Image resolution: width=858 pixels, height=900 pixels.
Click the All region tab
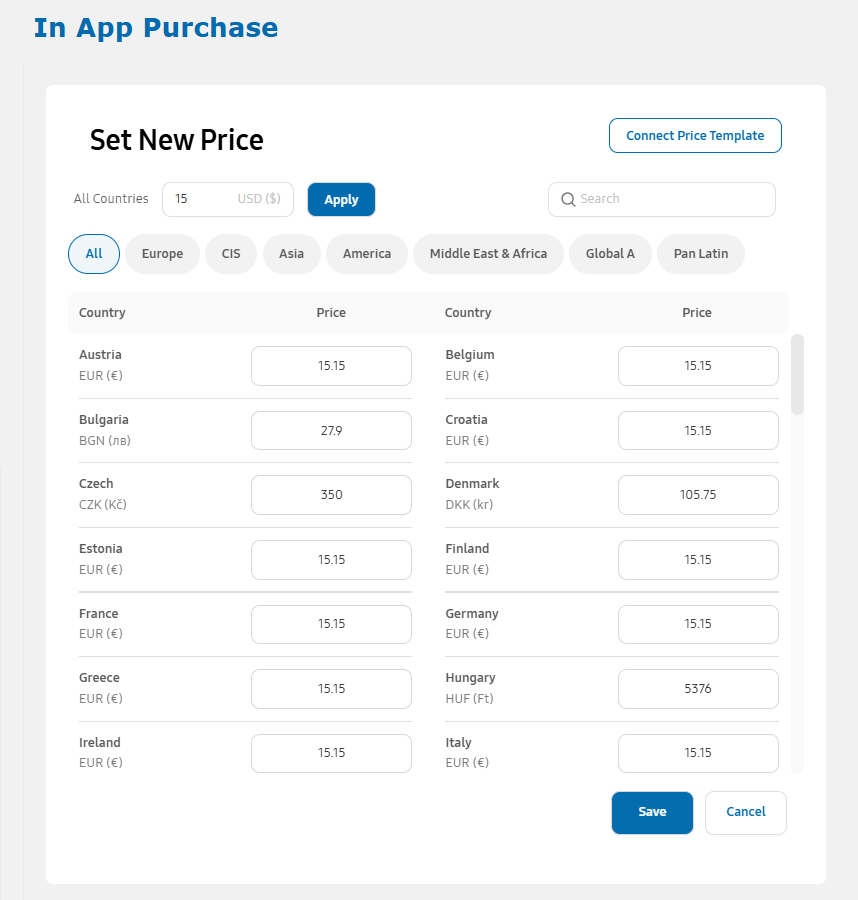(x=94, y=254)
